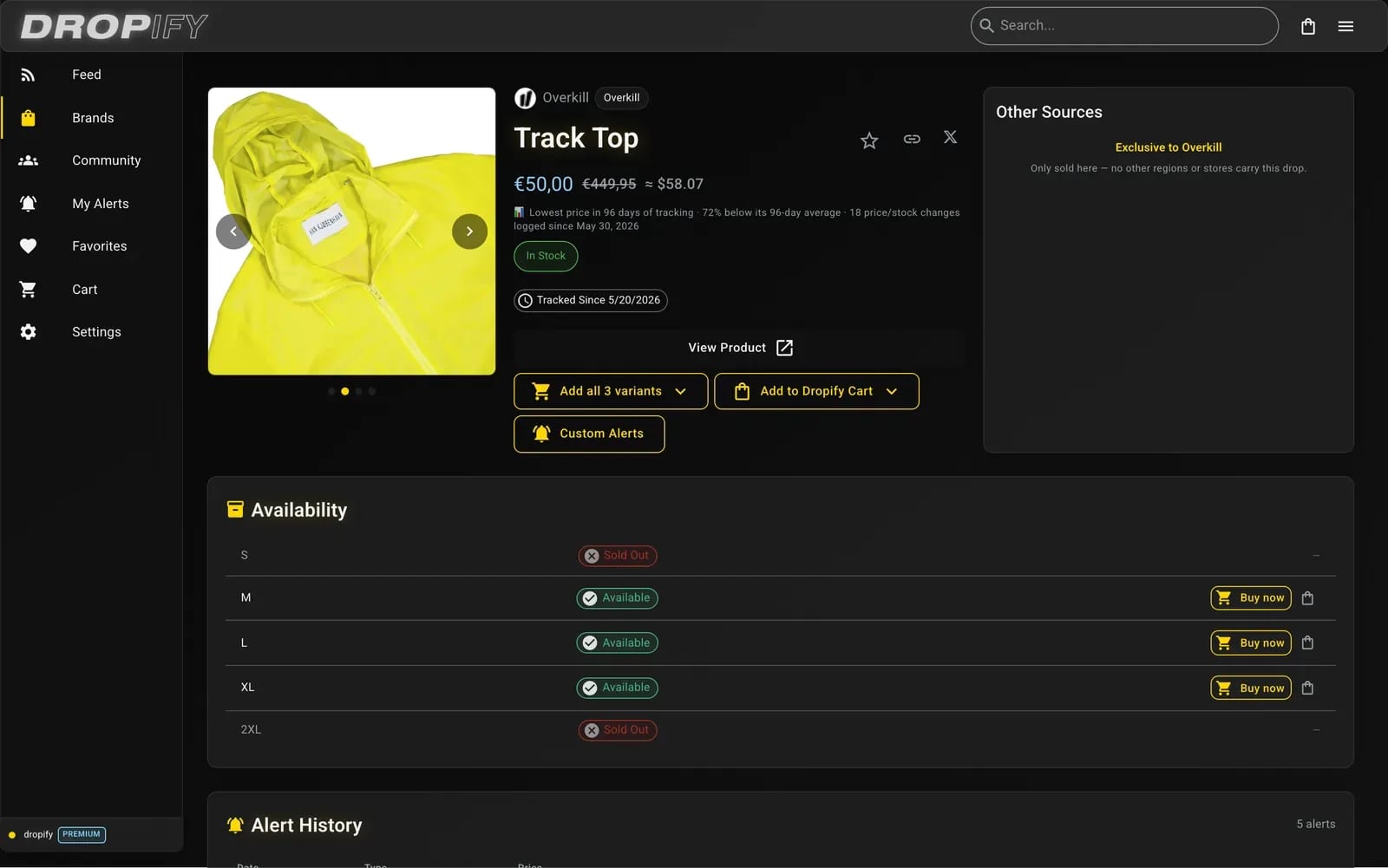Viewport: 1388px width, 868px height.
Task: Click the dropify account name
Action: click(x=38, y=834)
